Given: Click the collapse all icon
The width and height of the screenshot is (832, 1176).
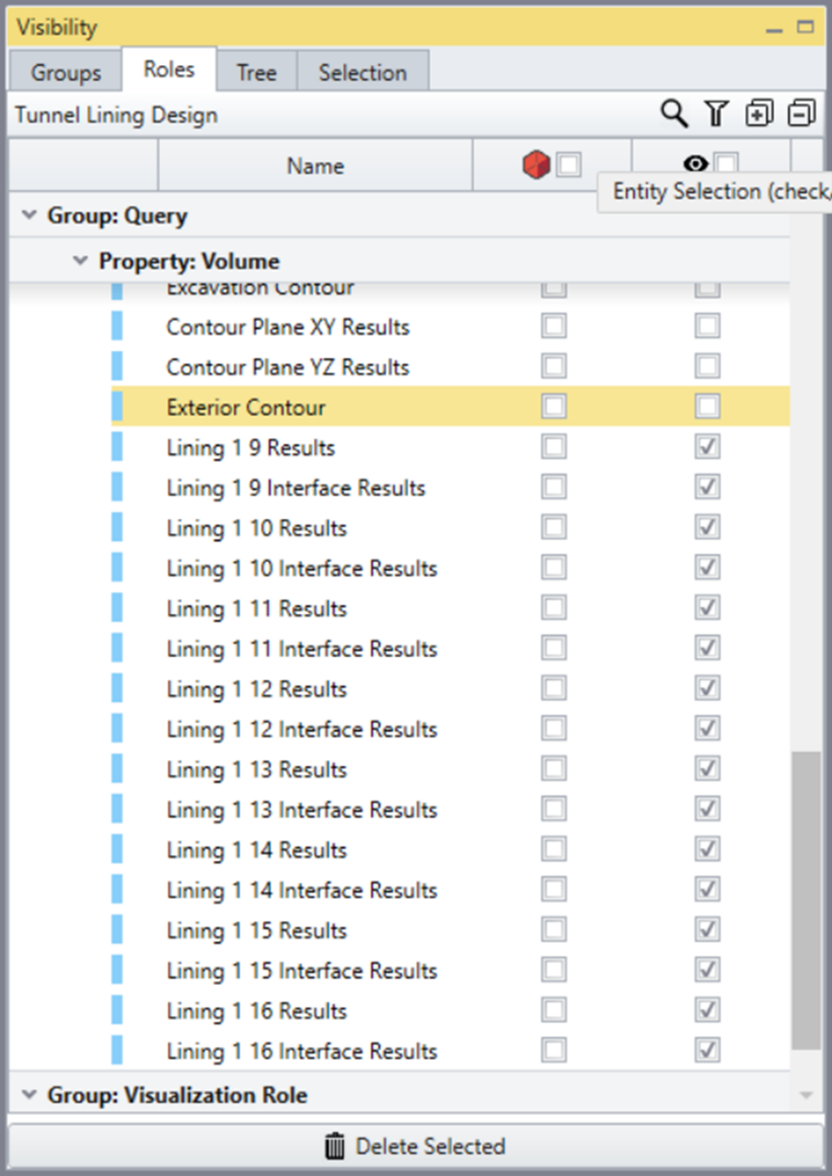Looking at the screenshot, I should 801,114.
